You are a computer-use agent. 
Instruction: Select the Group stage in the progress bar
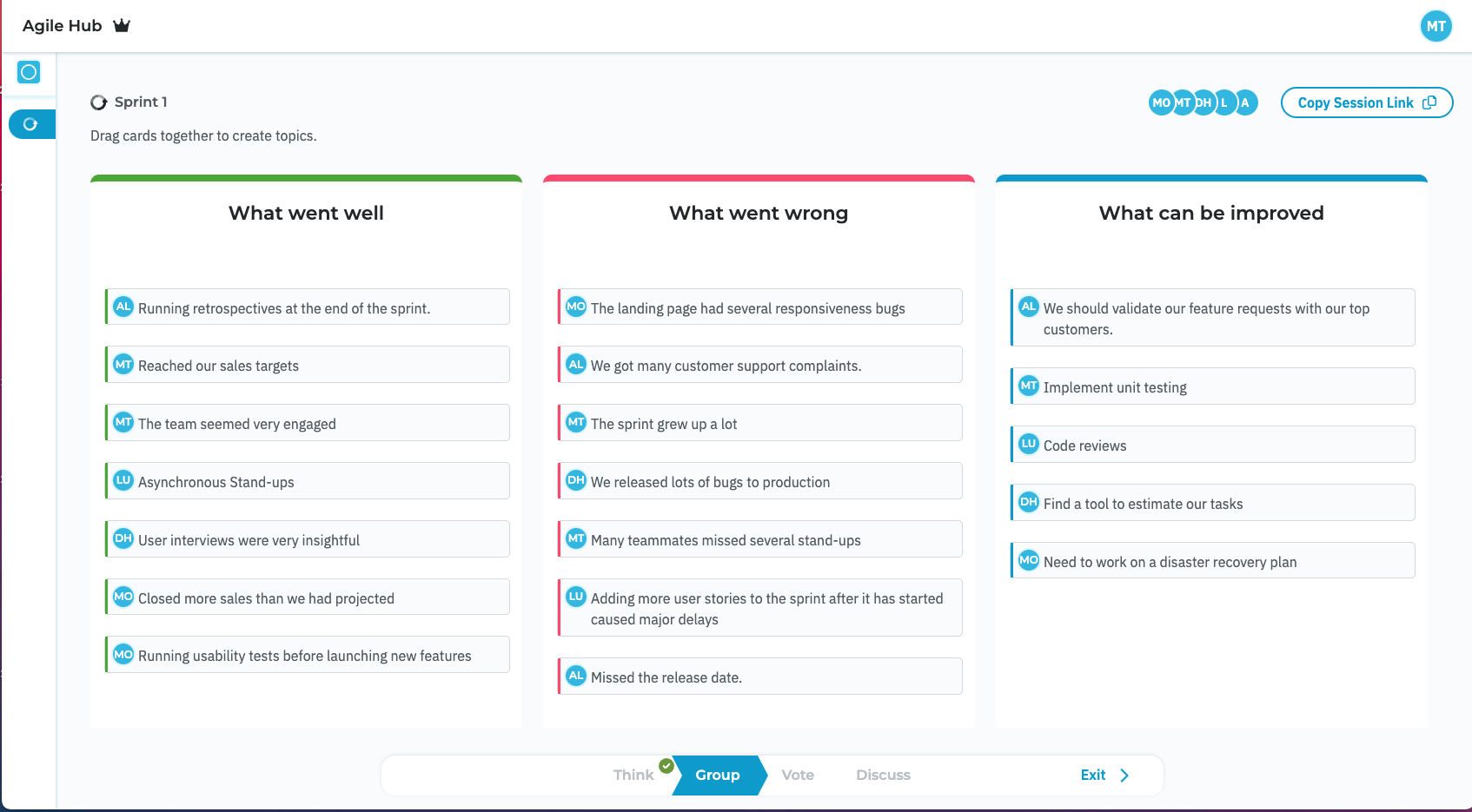pos(717,775)
